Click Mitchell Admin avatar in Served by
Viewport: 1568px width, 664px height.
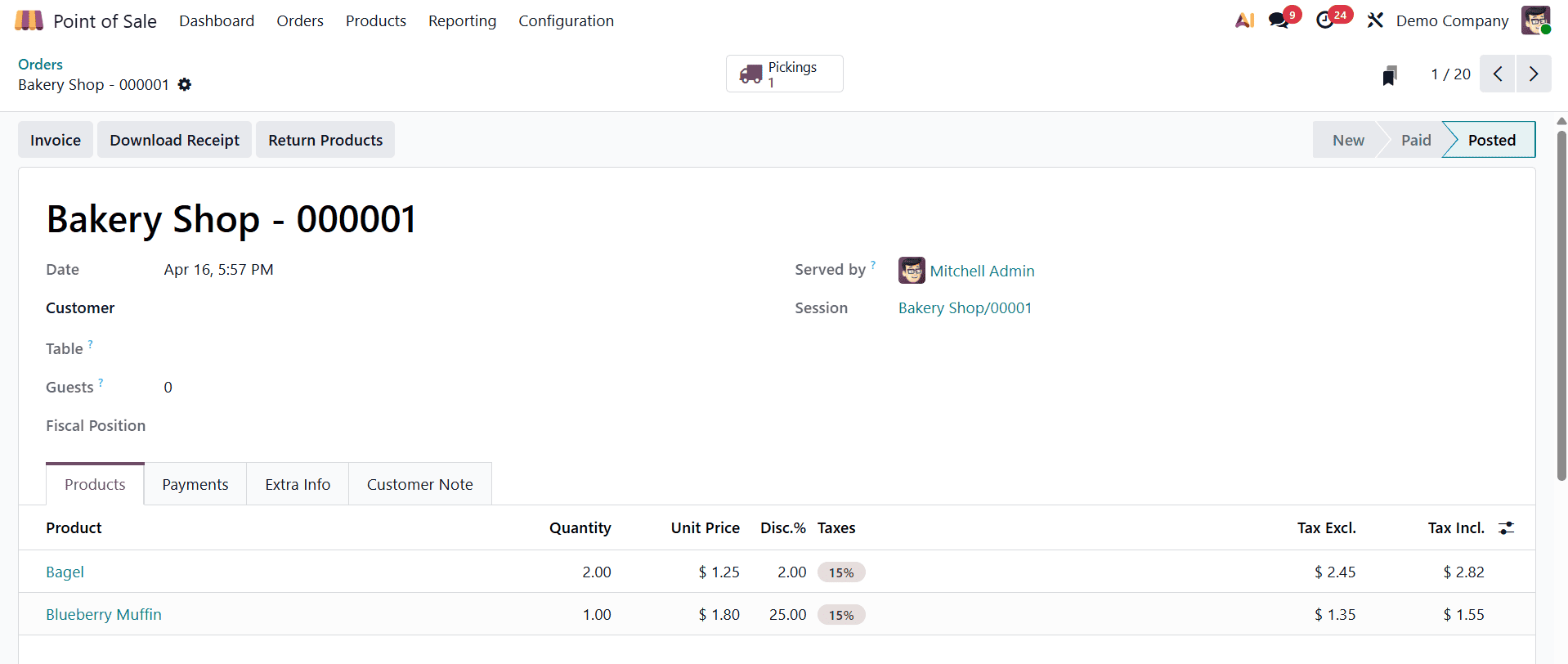pos(912,271)
